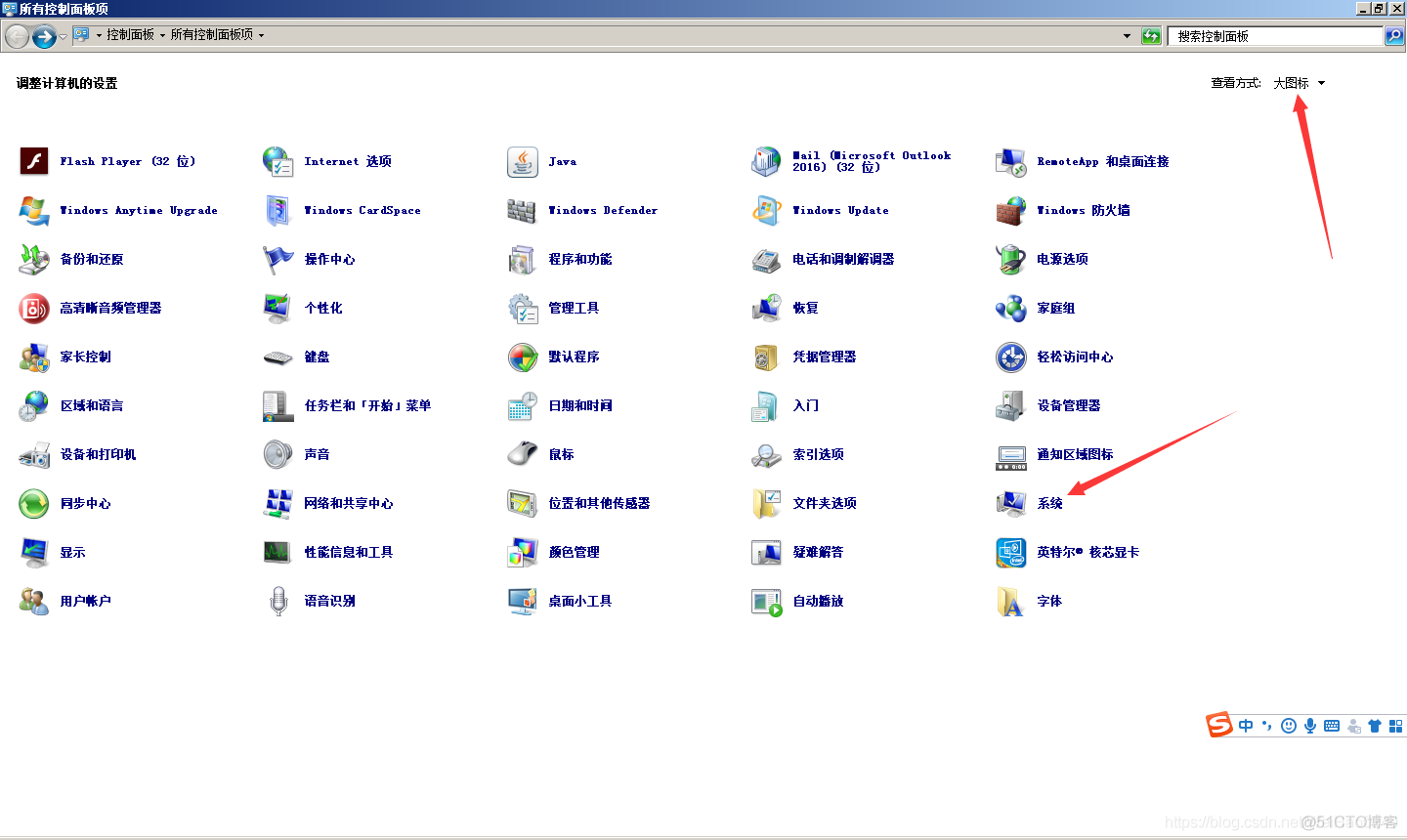Viewport: 1407px width, 840px height.
Task: Click the 默认程序 link
Action: 575,357
